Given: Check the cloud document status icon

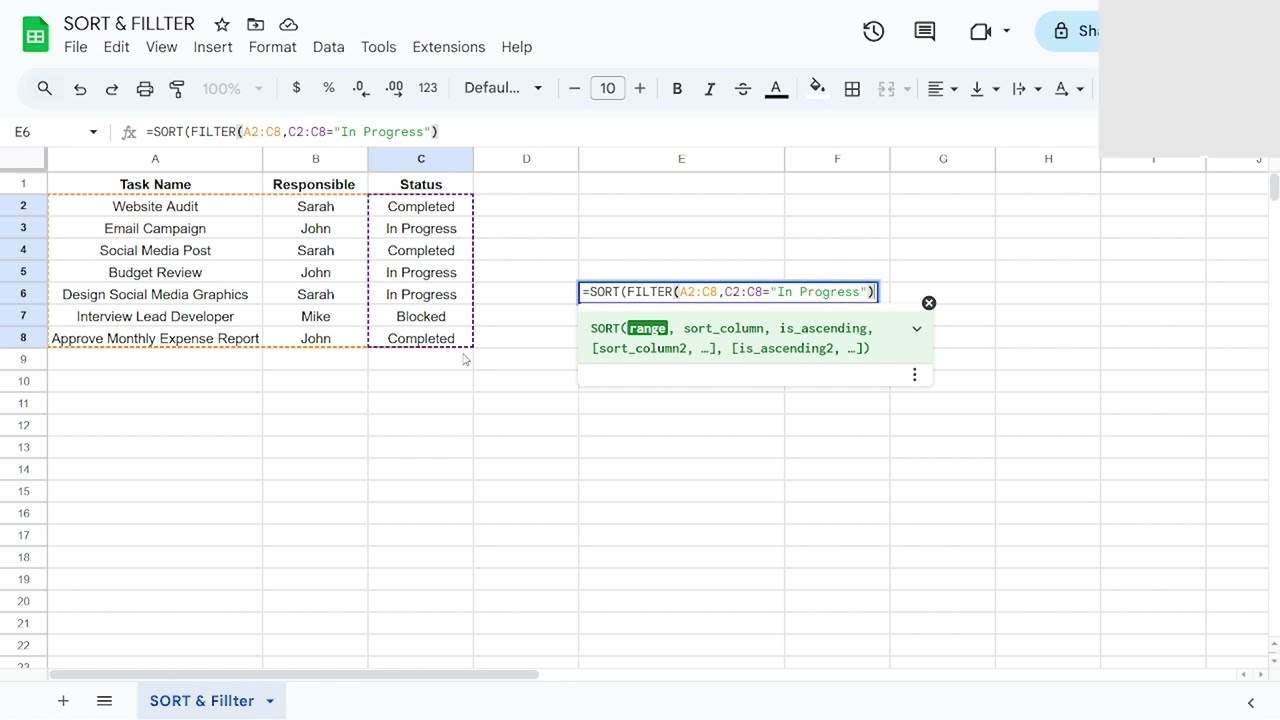Looking at the screenshot, I should click(288, 24).
